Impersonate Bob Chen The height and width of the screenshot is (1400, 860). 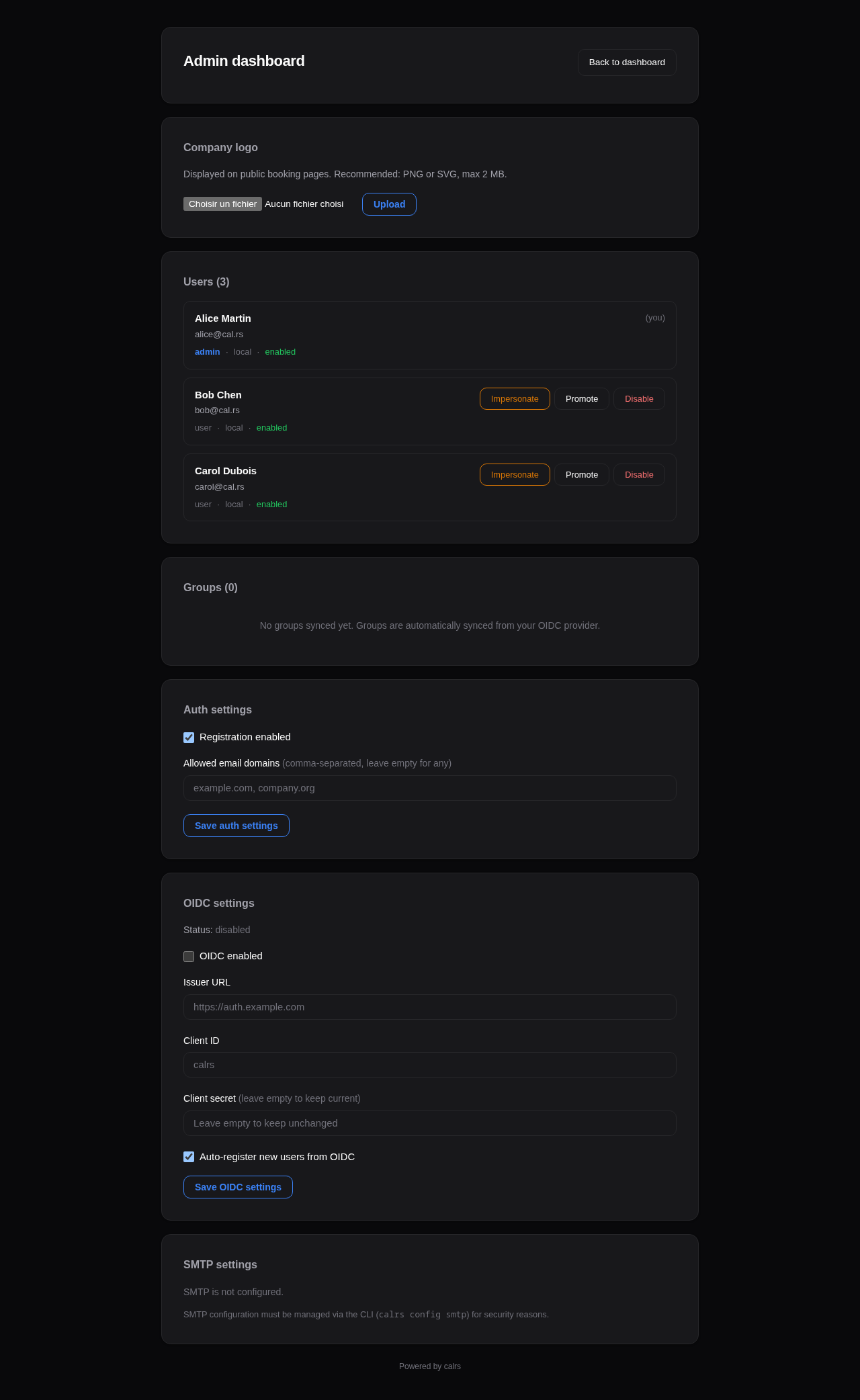[515, 398]
